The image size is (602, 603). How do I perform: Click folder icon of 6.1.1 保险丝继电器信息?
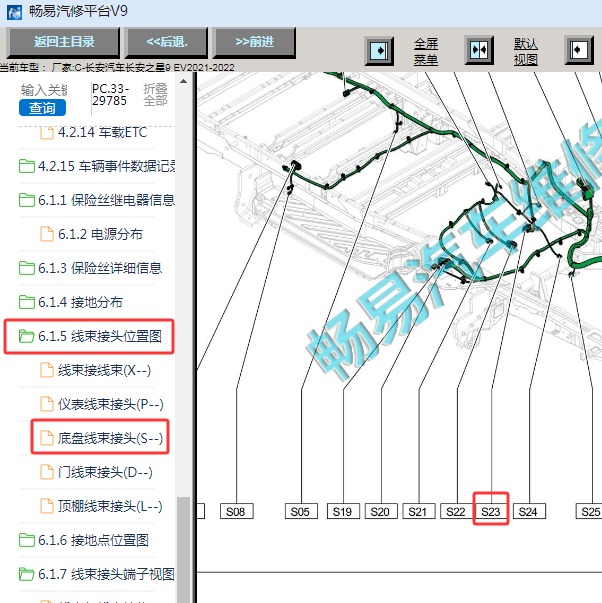pos(27,200)
